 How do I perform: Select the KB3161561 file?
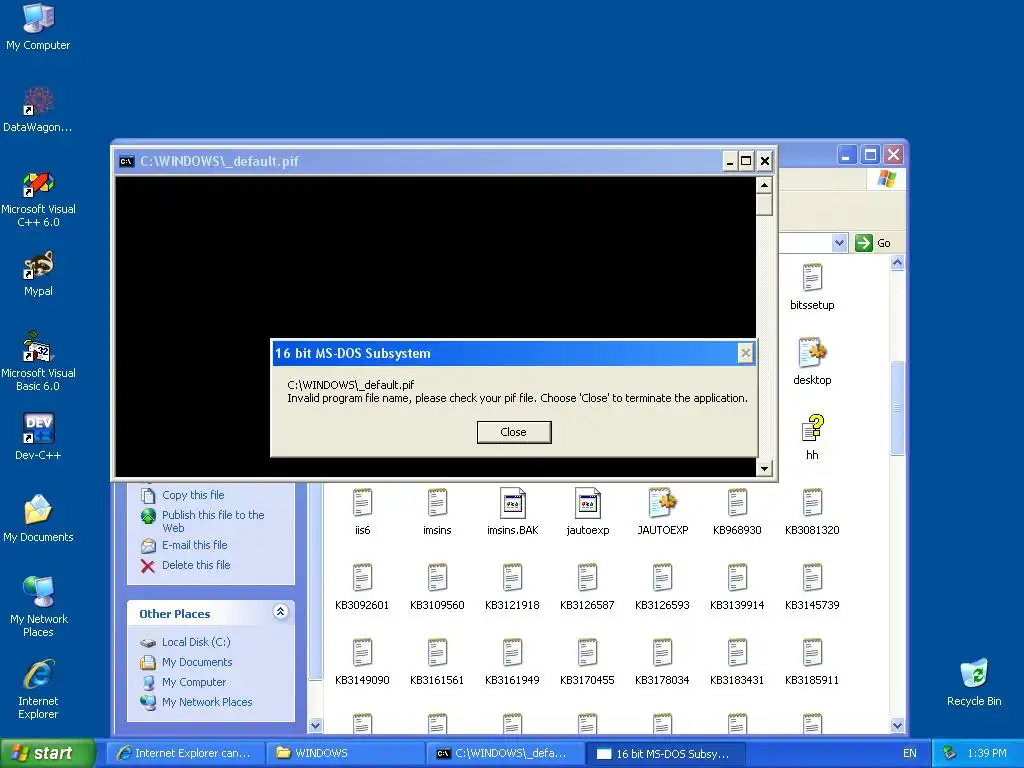pyautogui.click(x=437, y=662)
